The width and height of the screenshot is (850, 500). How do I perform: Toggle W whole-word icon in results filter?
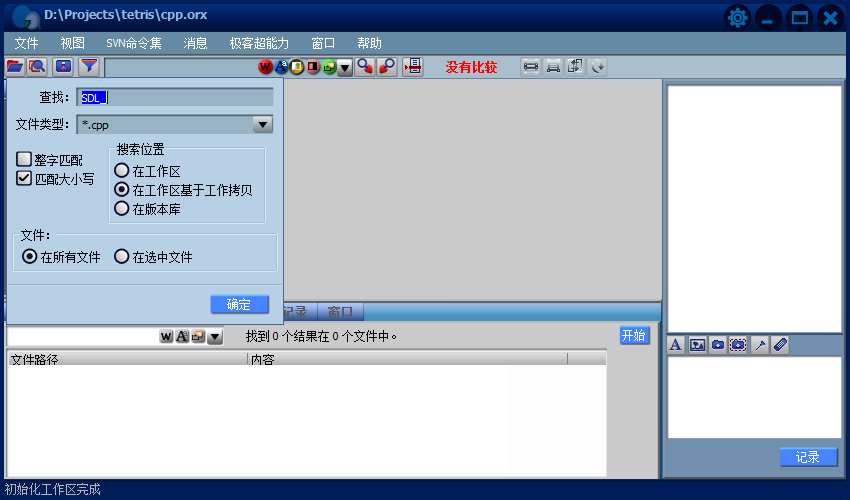(166, 336)
